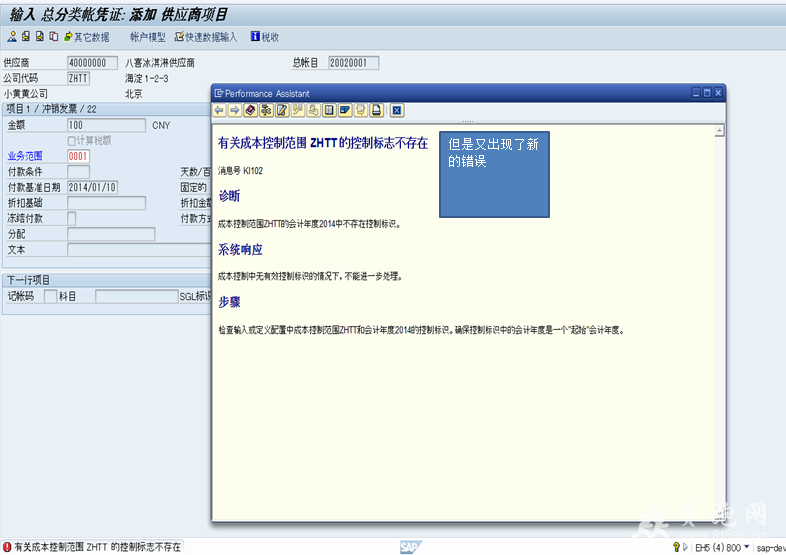The width and height of the screenshot is (786, 555).
Task: Open 帐户模型 account model
Action: (147, 37)
